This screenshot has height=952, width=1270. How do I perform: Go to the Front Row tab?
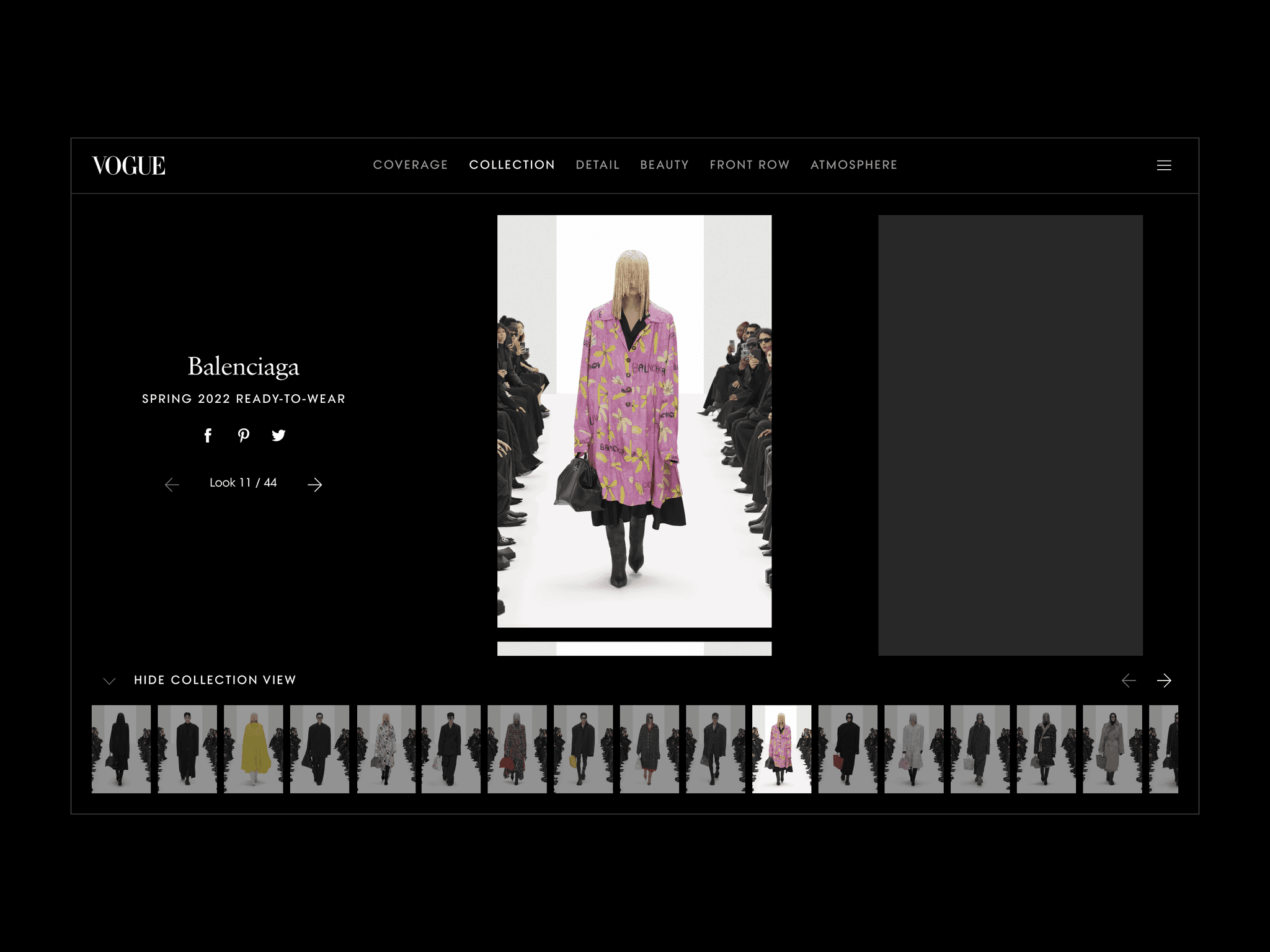(749, 165)
